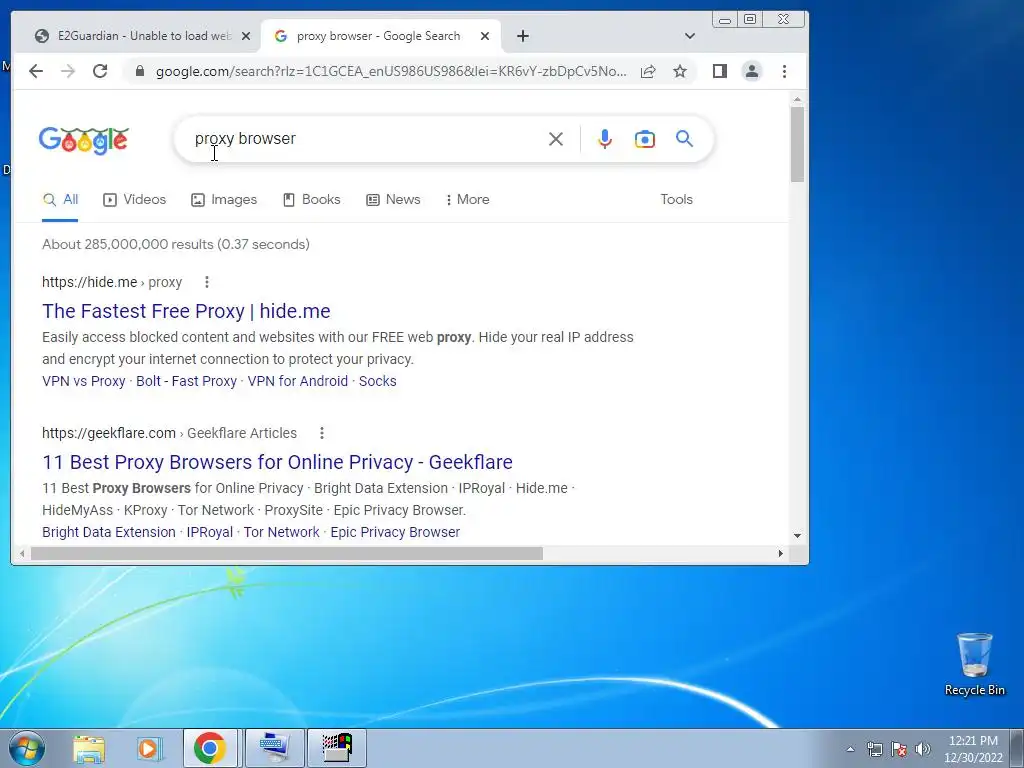Click the https://geekflare.com URL text
This screenshot has width=1024, height=768.
tap(109, 433)
